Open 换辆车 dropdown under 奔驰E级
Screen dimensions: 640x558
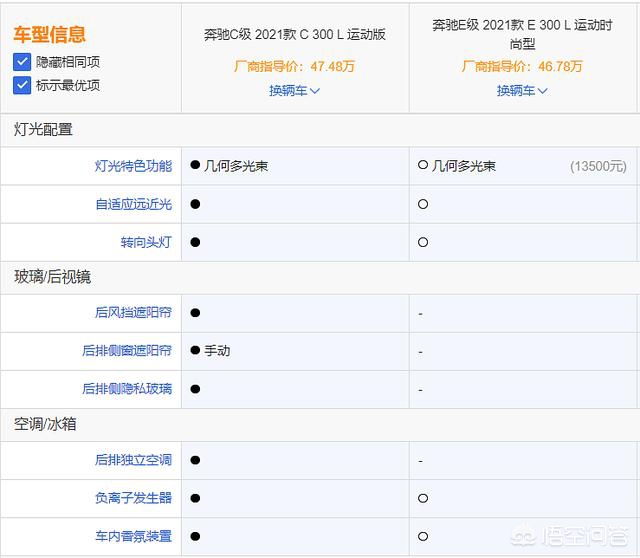522,91
